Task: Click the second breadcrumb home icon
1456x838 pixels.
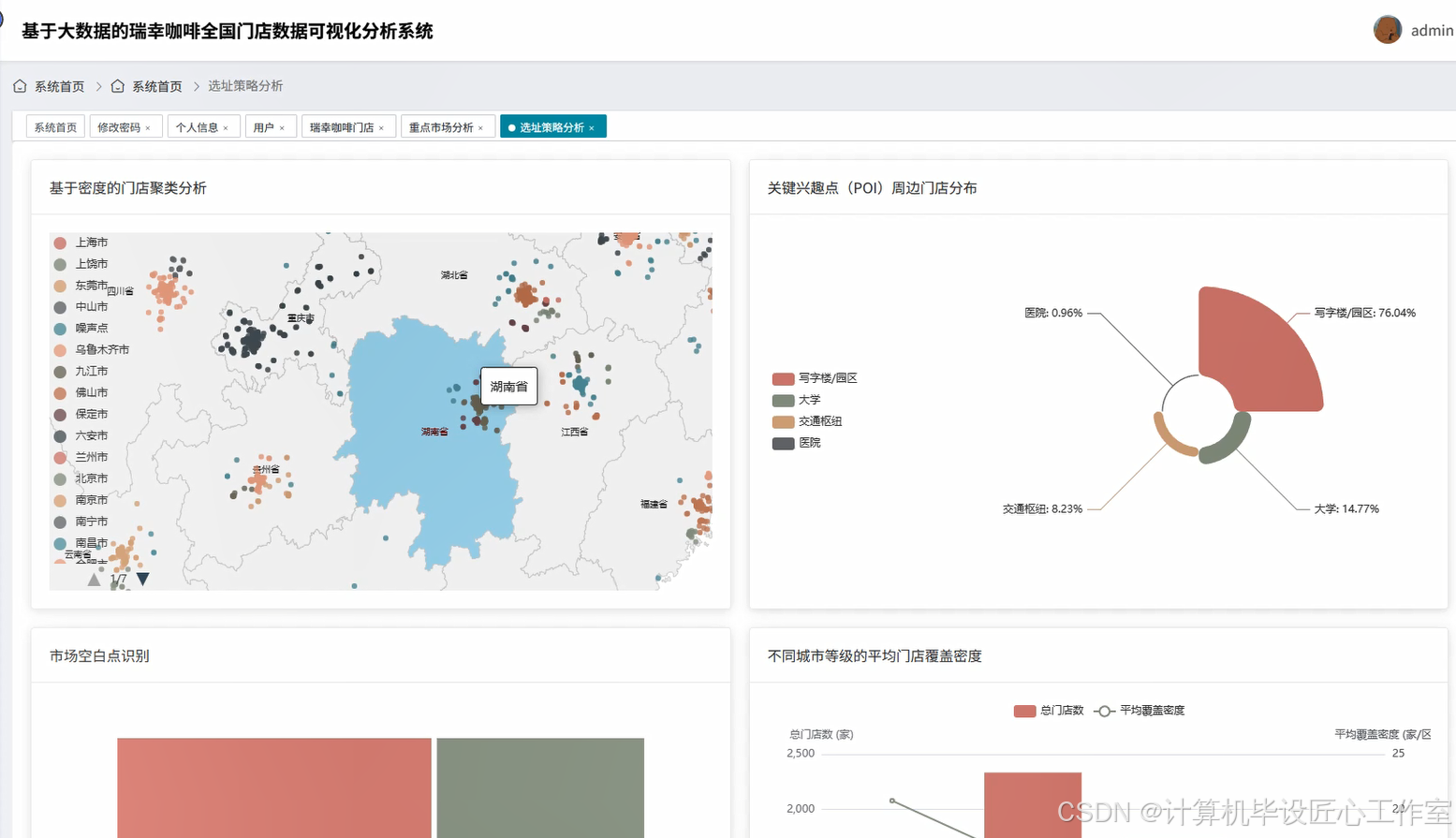Action: (117, 86)
